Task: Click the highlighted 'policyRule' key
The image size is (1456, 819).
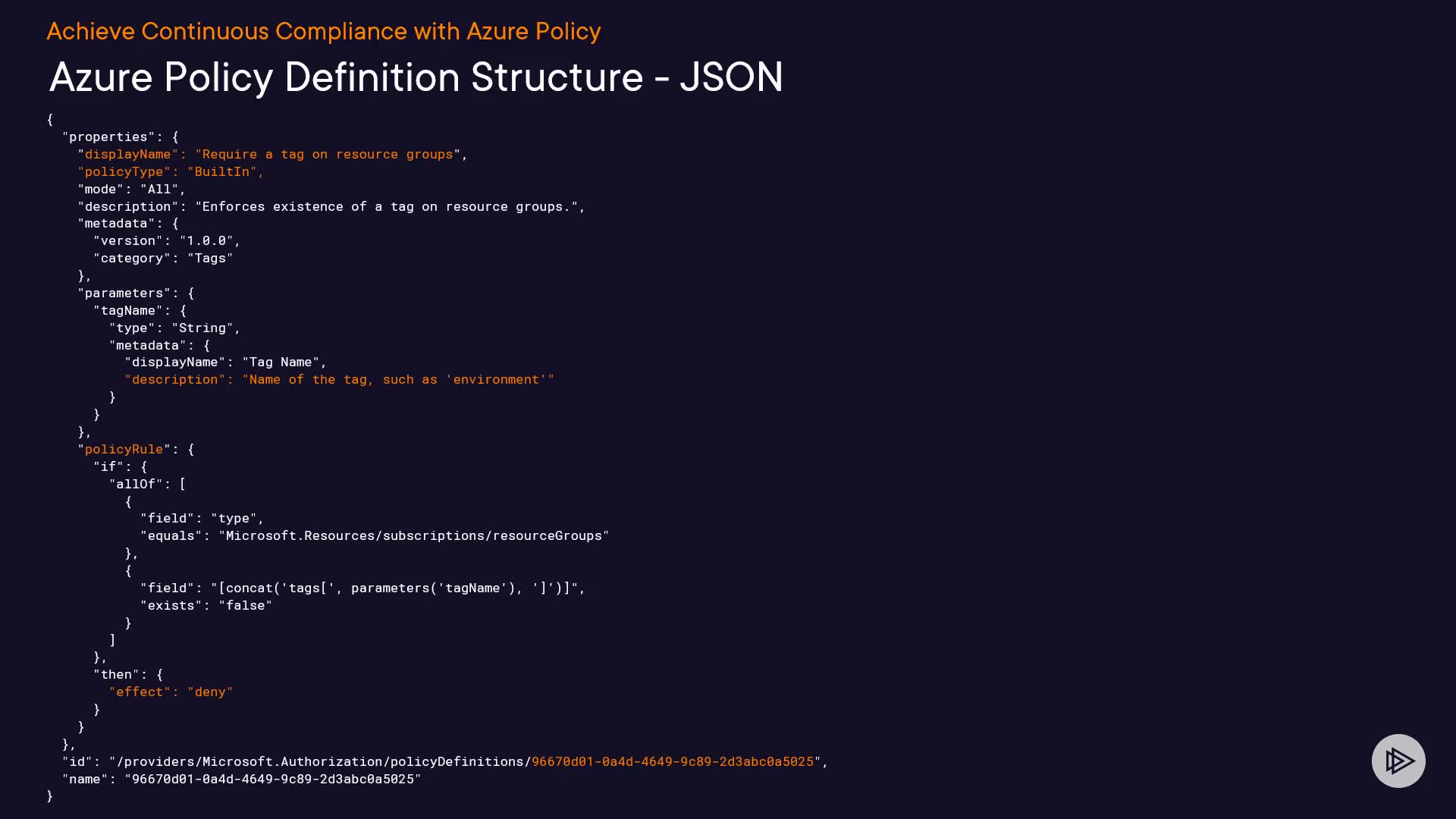Action: (124, 449)
